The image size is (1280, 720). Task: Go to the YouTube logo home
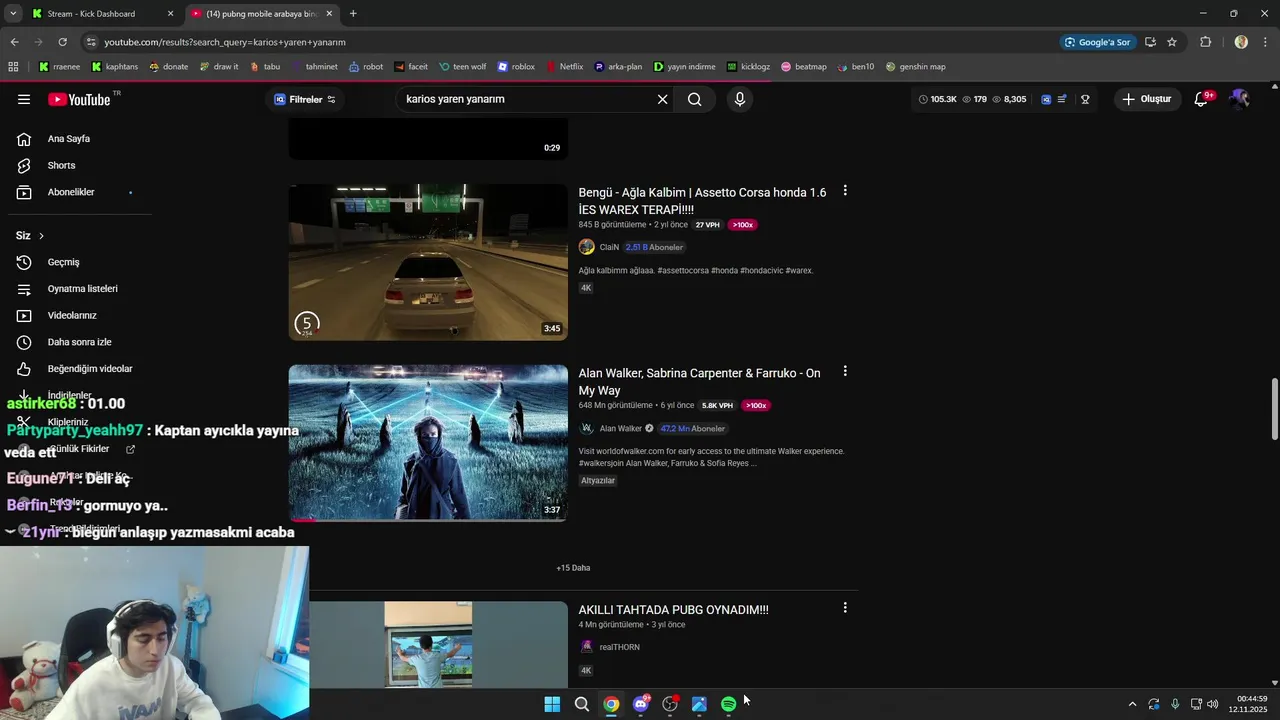pos(80,99)
